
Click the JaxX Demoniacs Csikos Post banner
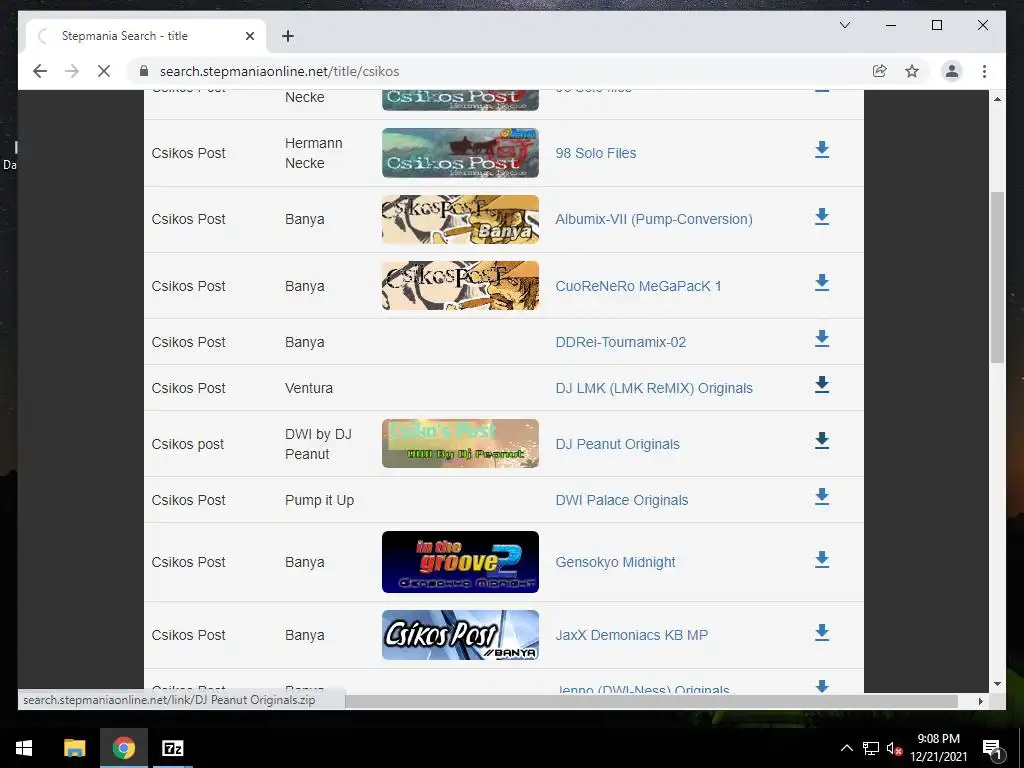pyautogui.click(x=460, y=635)
